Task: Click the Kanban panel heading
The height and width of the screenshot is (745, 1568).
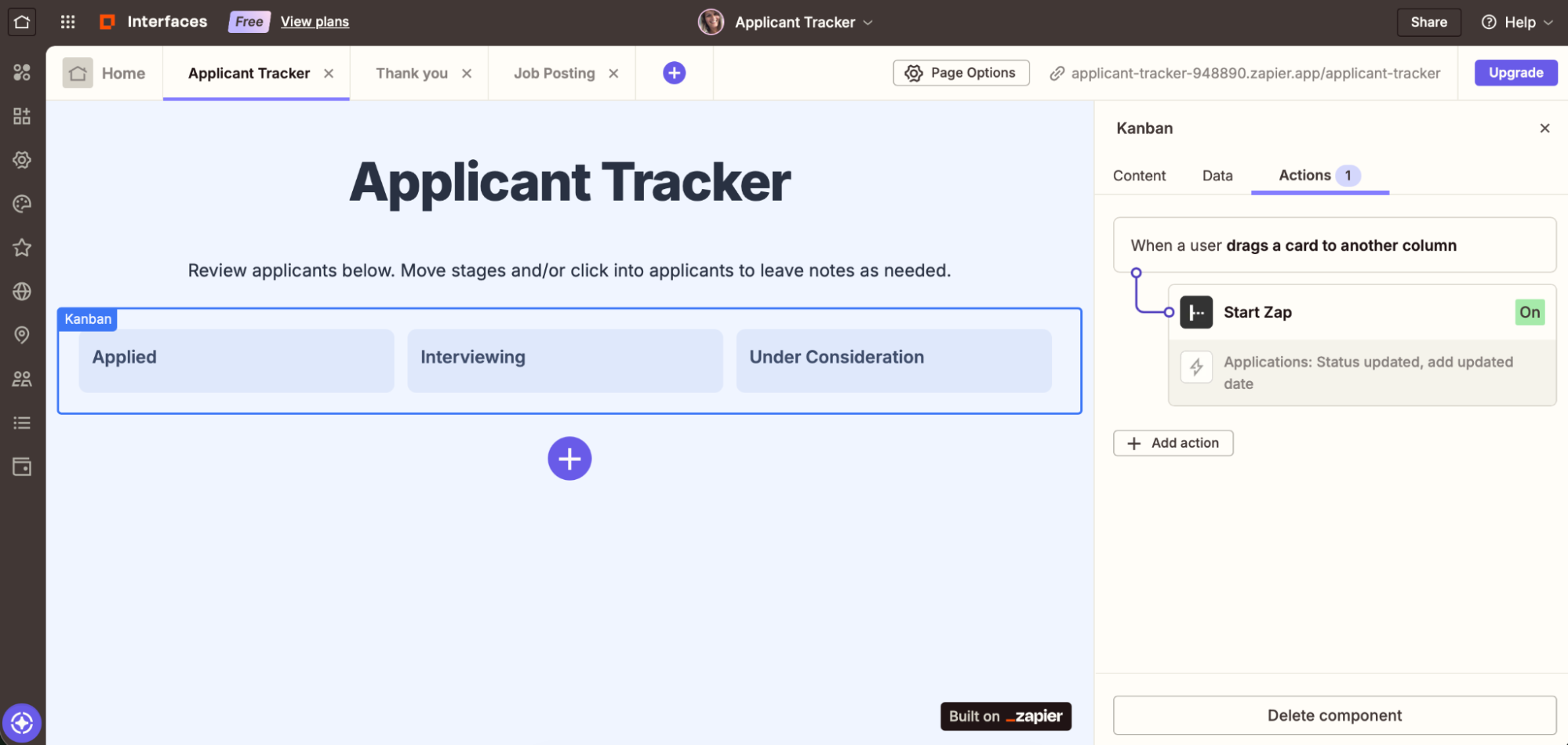Action: 1144,128
